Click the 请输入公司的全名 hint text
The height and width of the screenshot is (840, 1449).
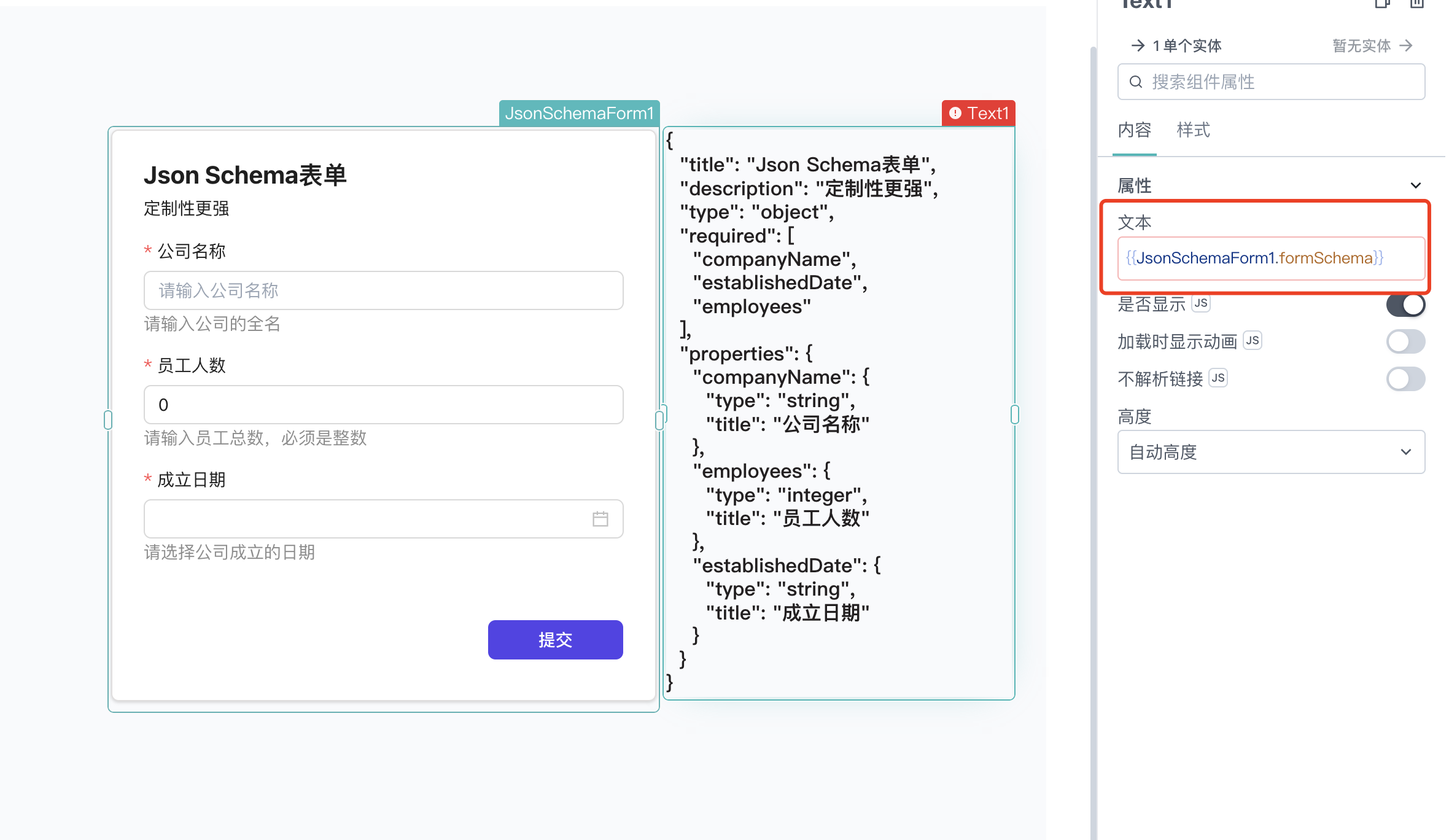point(212,324)
